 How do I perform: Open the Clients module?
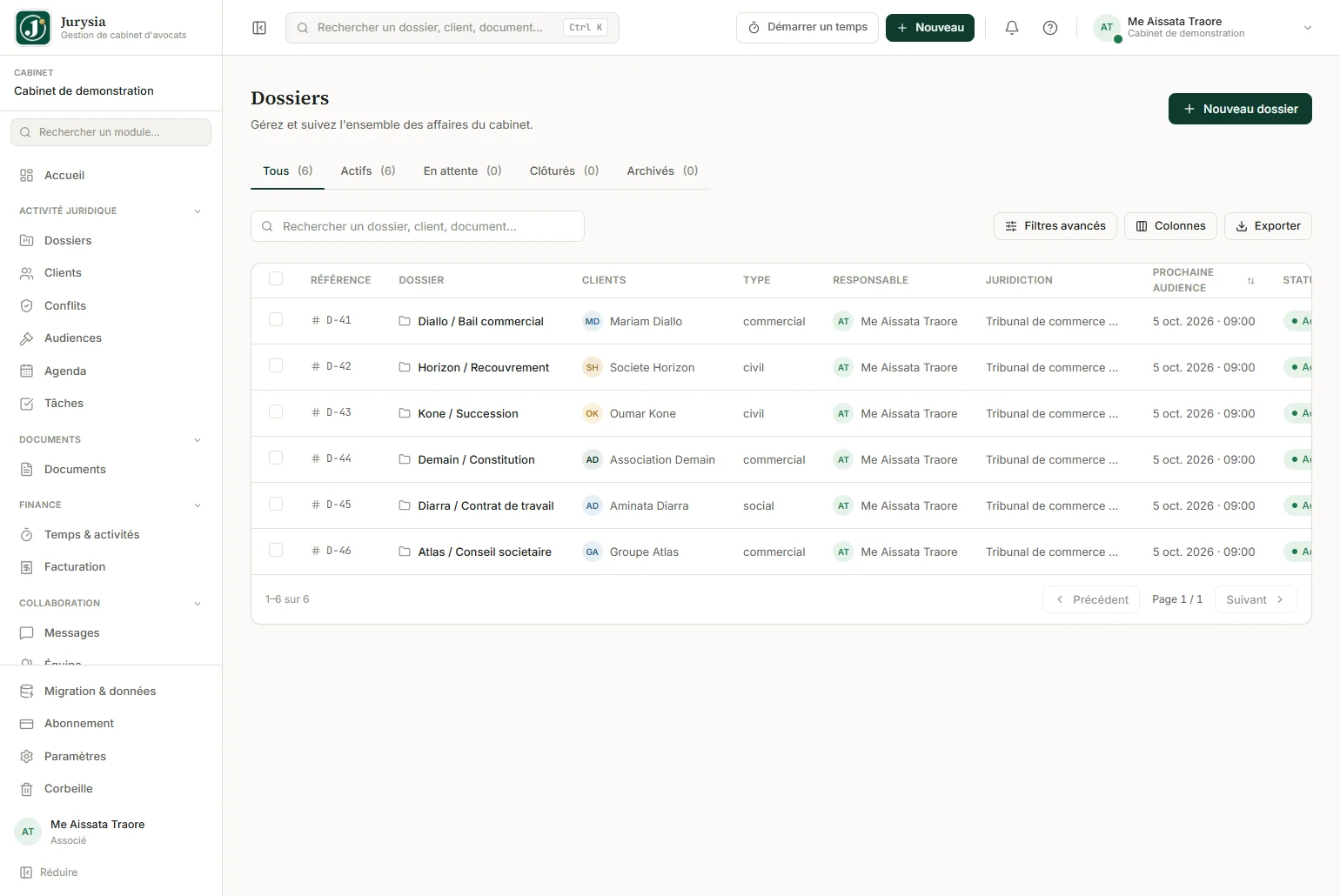coord(111,273)
